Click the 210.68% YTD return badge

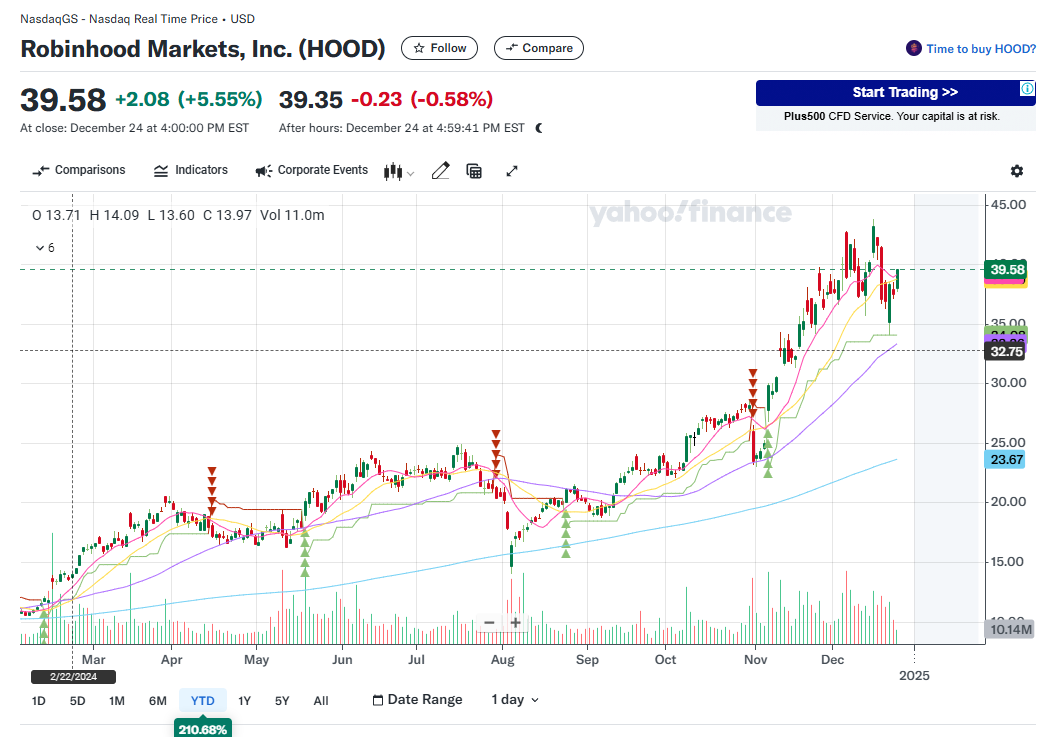203,729
